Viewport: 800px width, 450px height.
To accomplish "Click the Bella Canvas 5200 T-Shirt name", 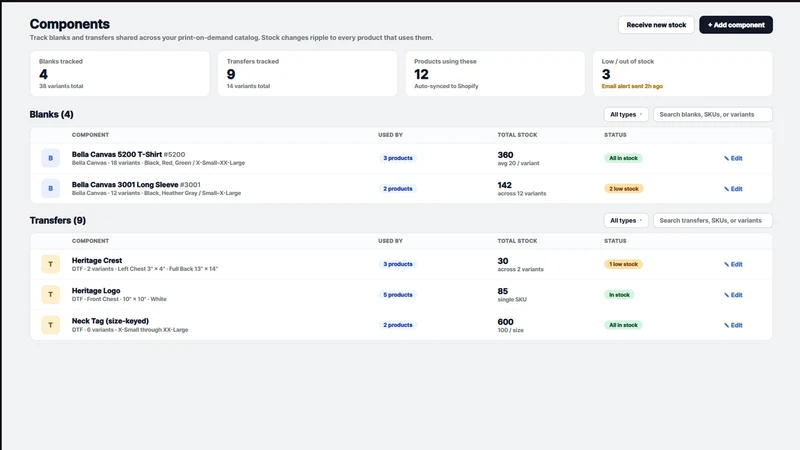I will 117,154.
